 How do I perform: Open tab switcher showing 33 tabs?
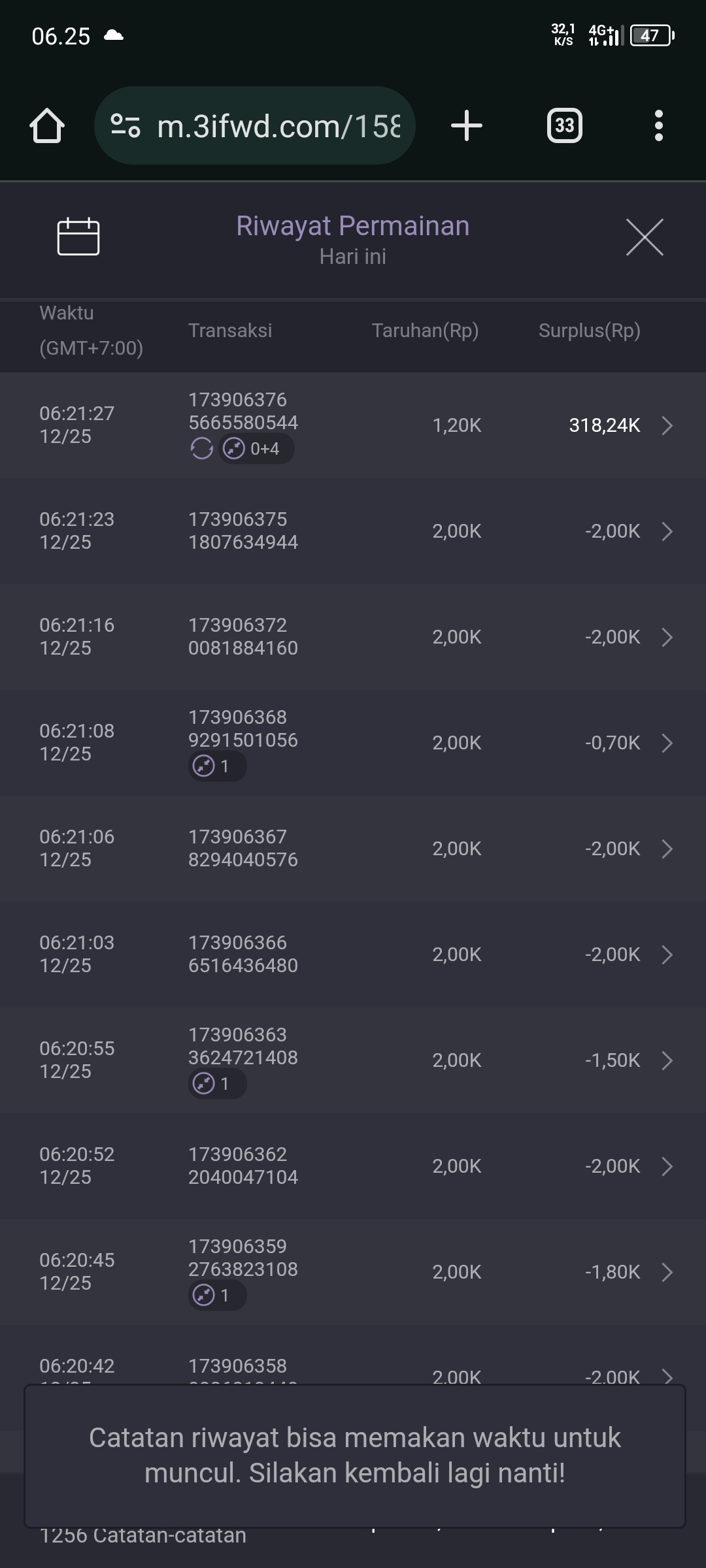[564, 125]
